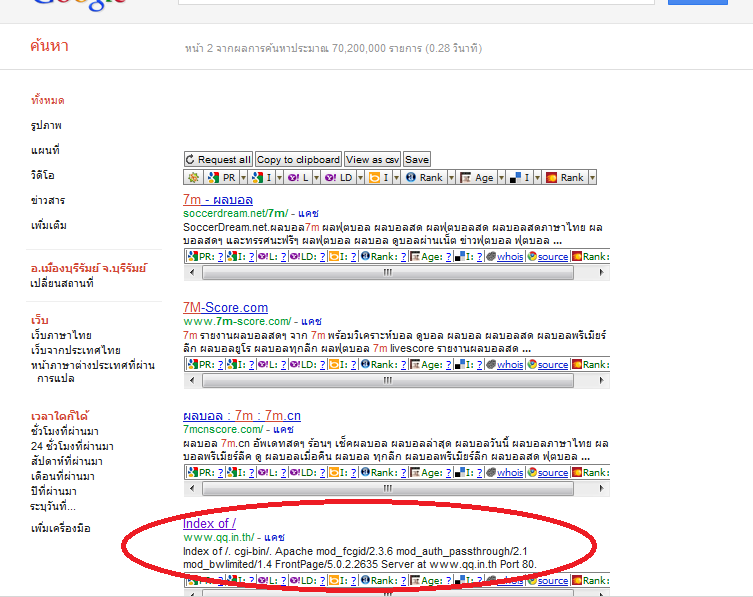The image size is (753, 597).
Task: Click the Yahoo LD parameter button
Action: [x=339, y=178]
